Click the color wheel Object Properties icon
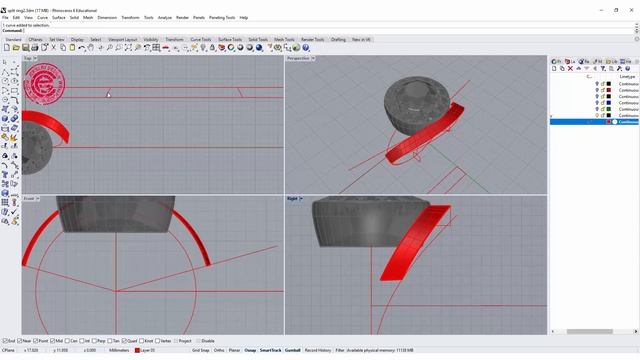Viewport: 640px width, 360px height. [231, 48]
